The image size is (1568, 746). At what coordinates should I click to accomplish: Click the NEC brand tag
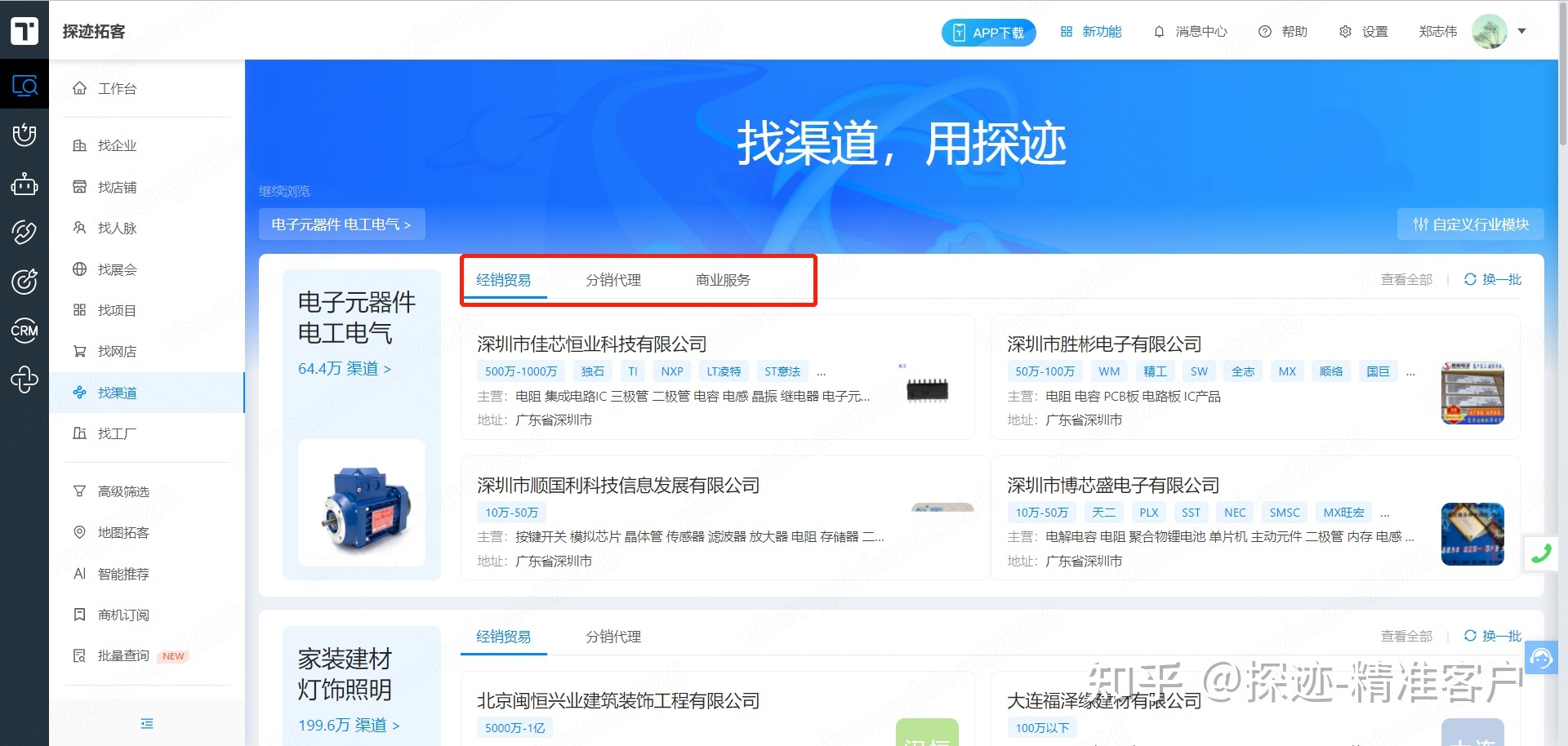tap(1235, 513)
